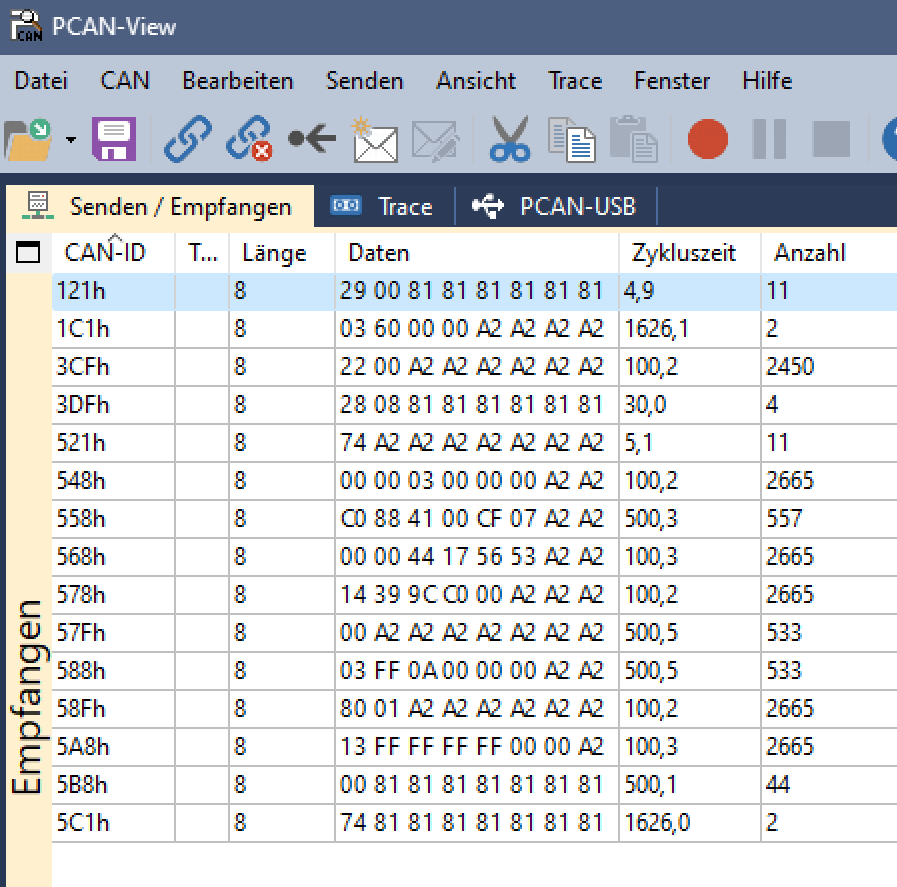The width and height of the screenshot is (897, 887).
Task: Click the Disconnect link icon with red X
Action: click(x=249, y=139)
